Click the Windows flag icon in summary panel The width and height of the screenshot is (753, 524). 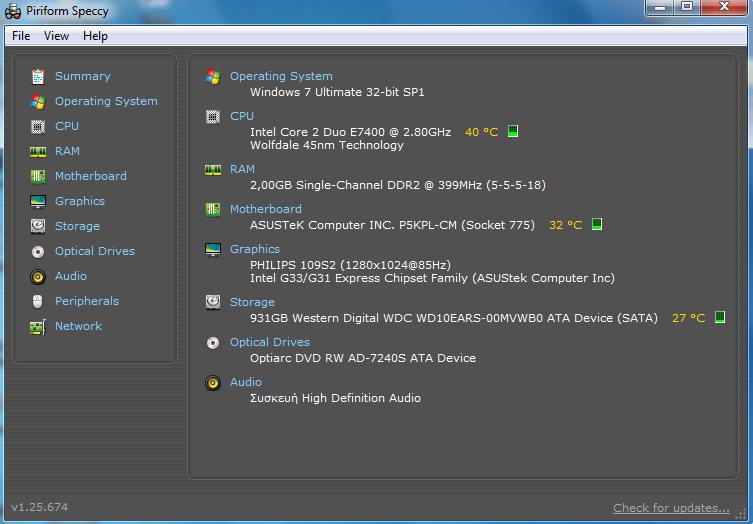coord(213,76)
